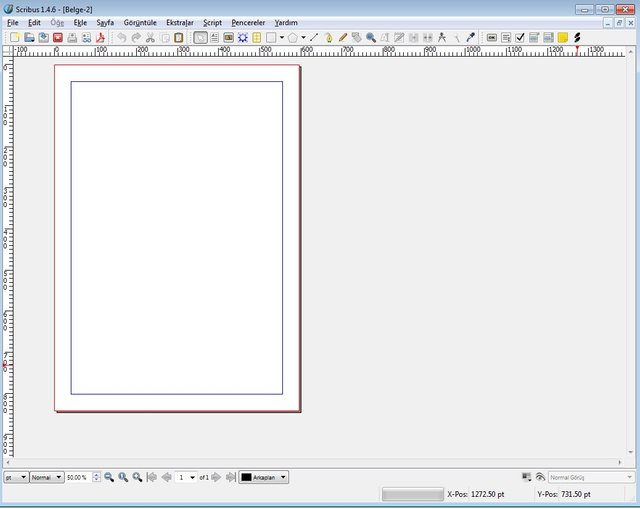640x509 pixels.
Task: Insert a PDF combo box
Action: [534, 38]
